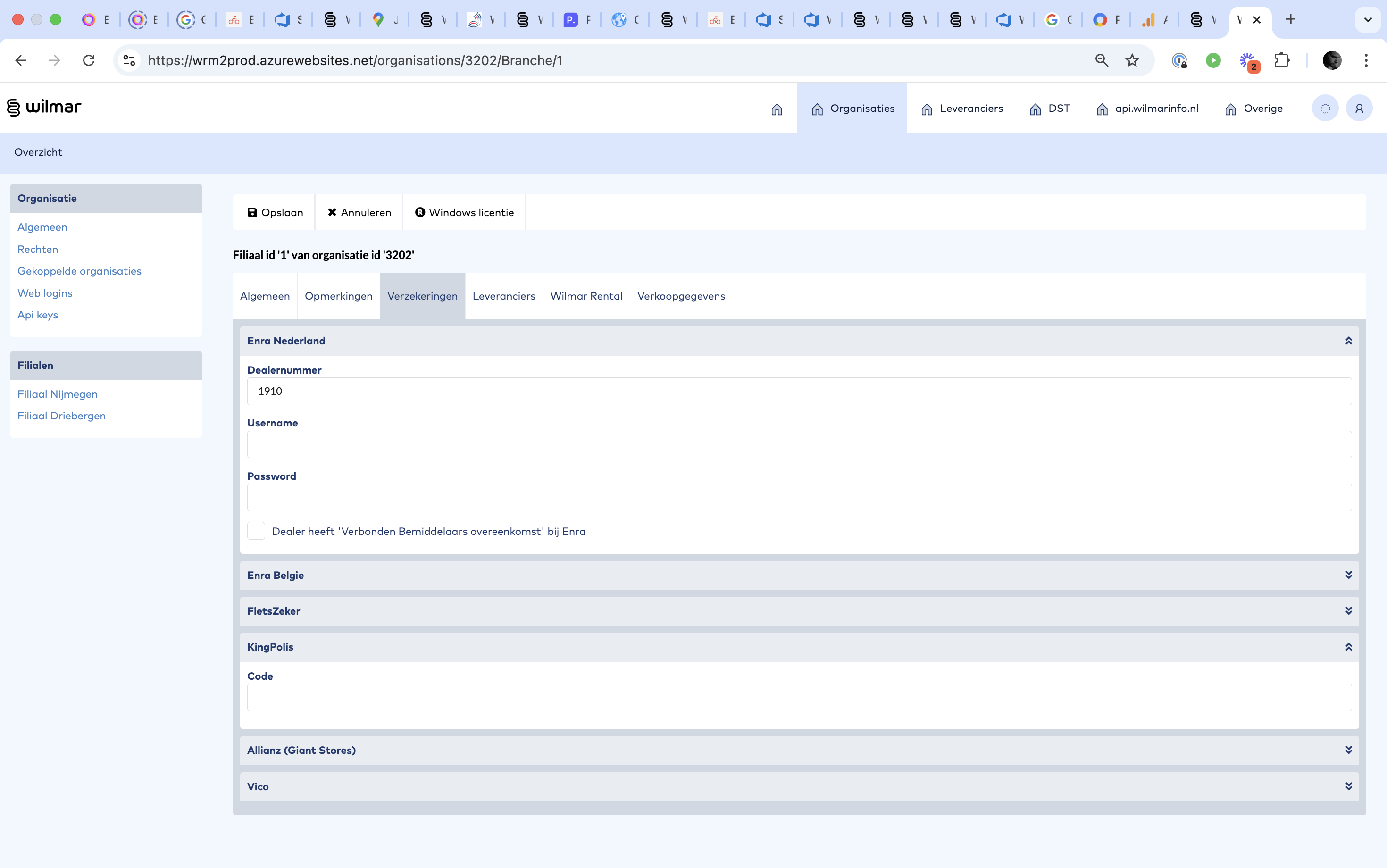Switch to the Opmerkingen tab

[x=339, y=296]
